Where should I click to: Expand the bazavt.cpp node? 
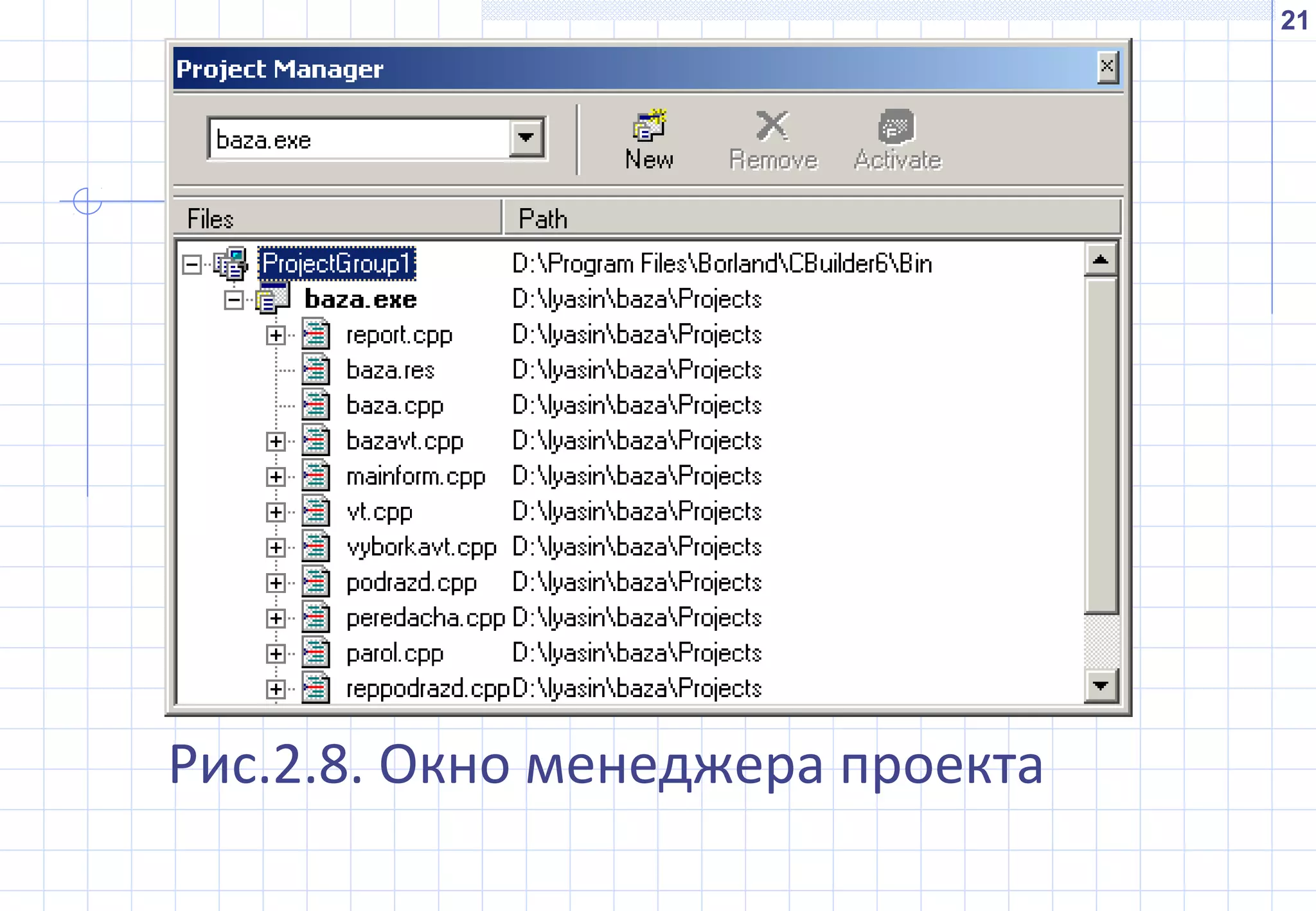pos(276,441)
